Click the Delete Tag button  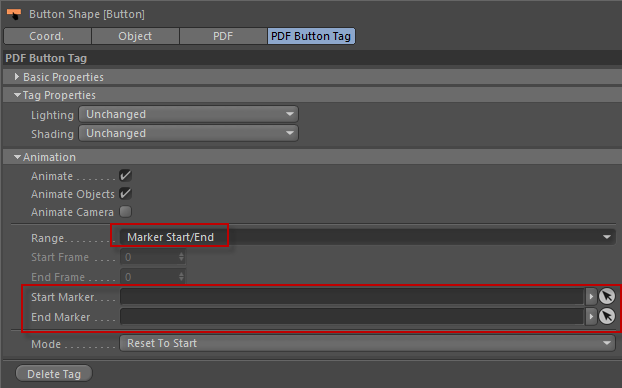tap(54, 374)
